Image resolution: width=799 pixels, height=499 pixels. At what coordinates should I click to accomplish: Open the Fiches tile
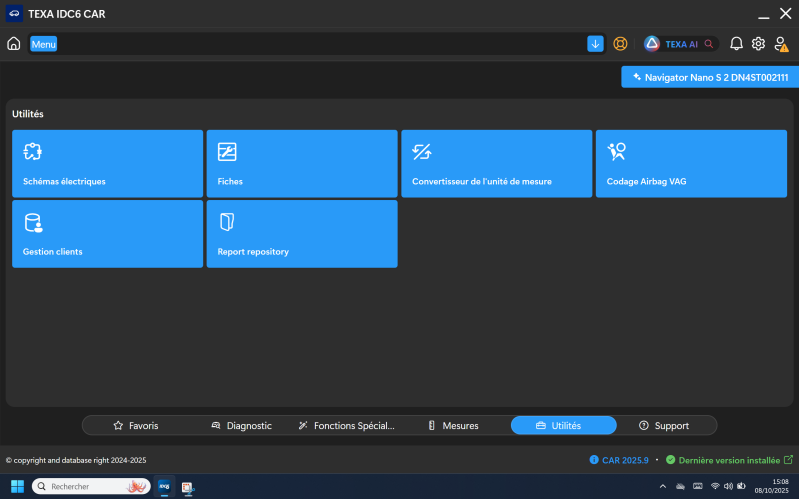301,164
